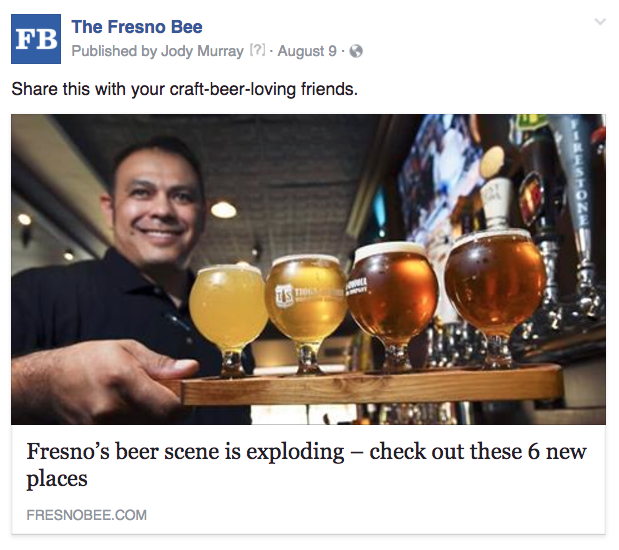
Task: Click the Fresno Bee FB logo avatar
Action: coord(36,39)
